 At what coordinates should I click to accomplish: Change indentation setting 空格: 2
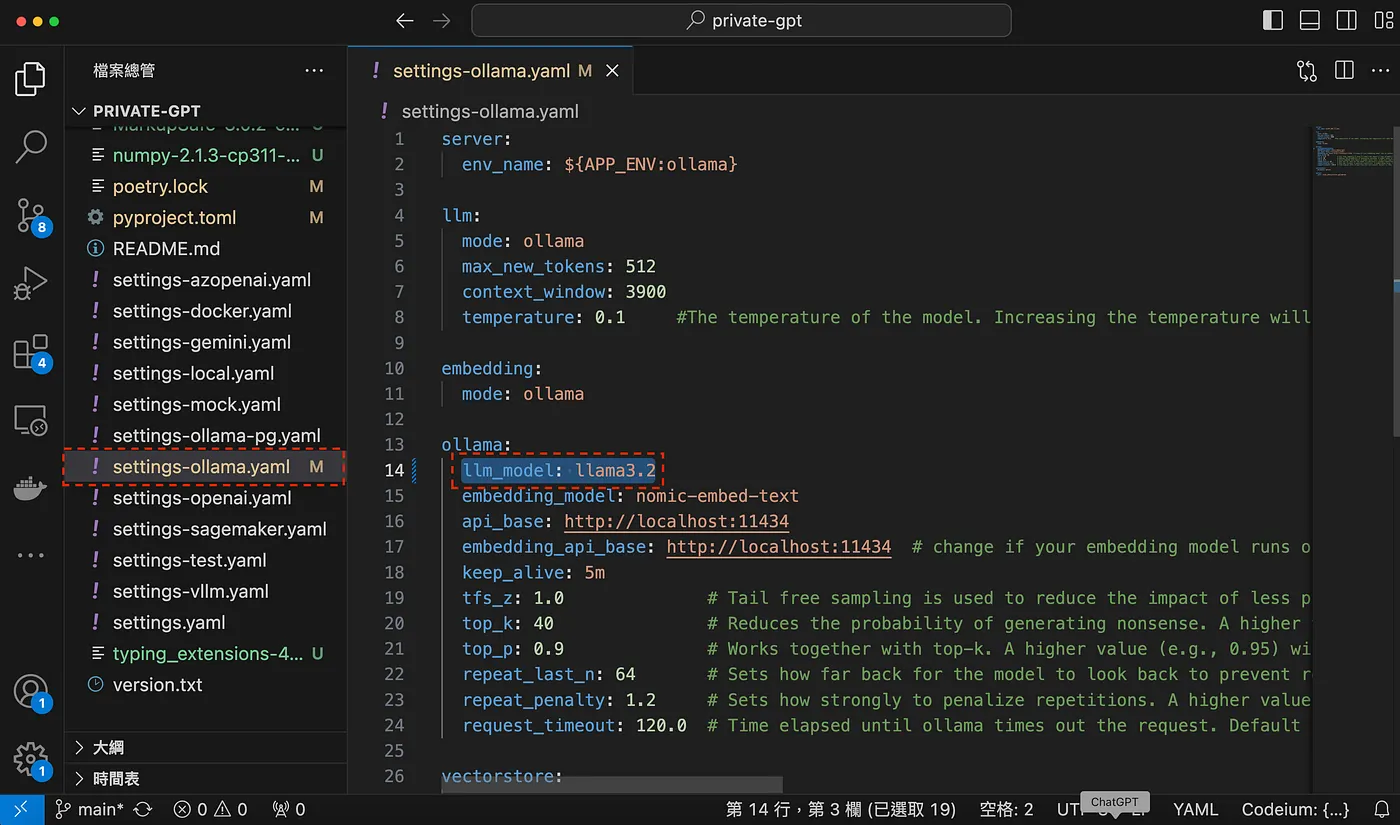(1006, 809)
